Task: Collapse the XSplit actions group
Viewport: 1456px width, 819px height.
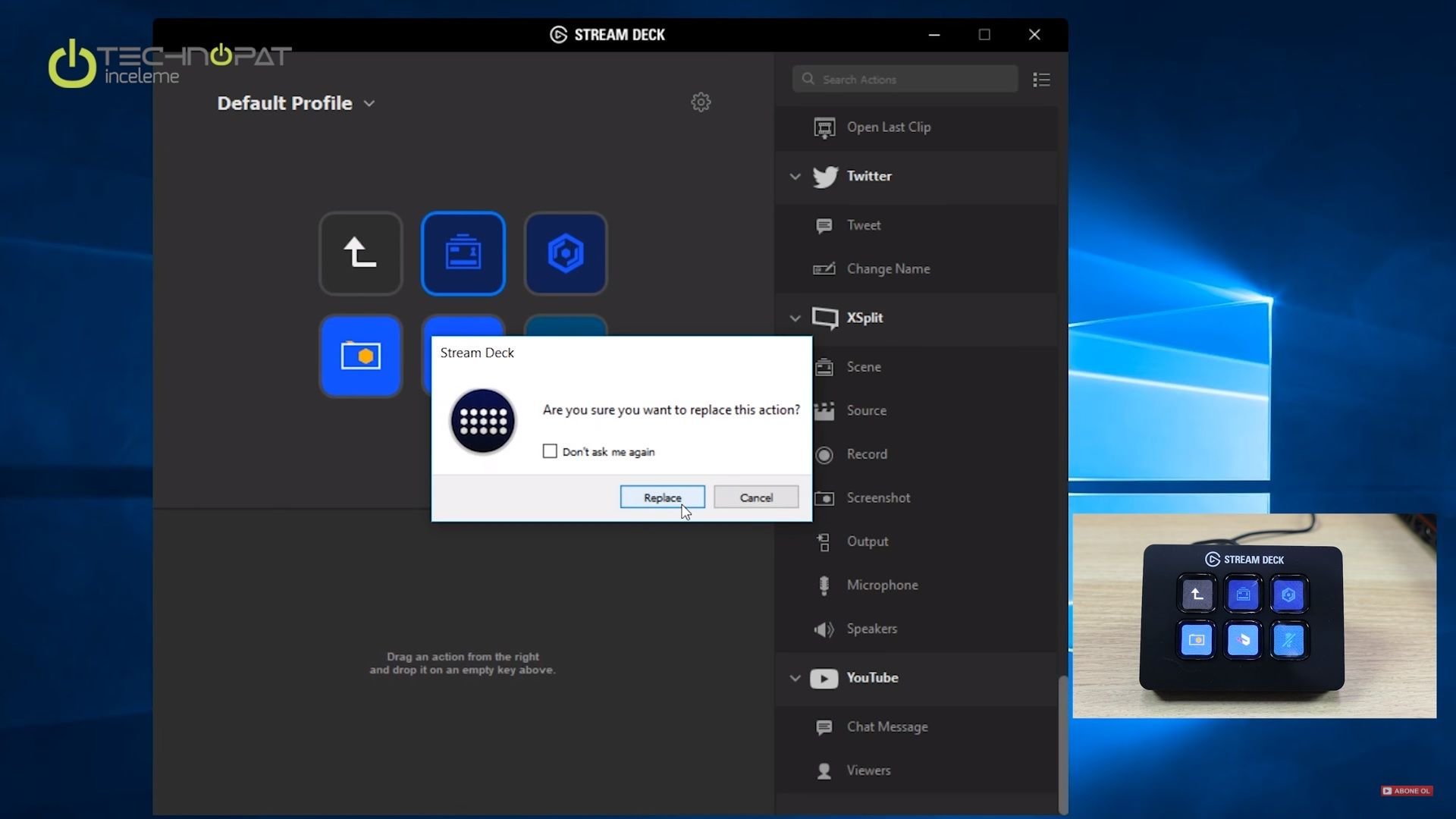Action: click(x=795, y=318)
